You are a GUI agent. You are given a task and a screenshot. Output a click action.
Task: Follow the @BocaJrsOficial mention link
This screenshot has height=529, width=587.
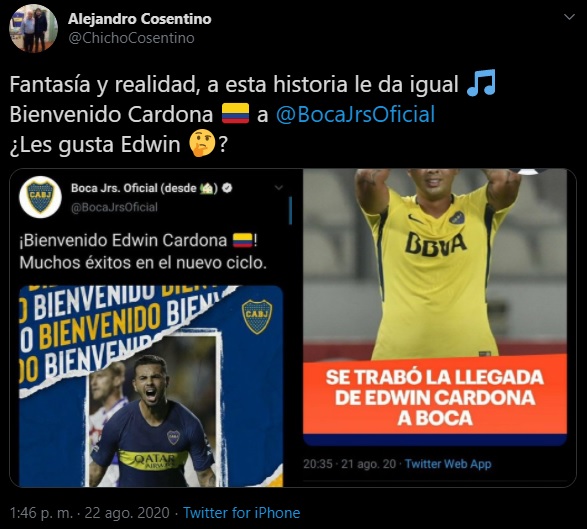click(x=355, y=114)
